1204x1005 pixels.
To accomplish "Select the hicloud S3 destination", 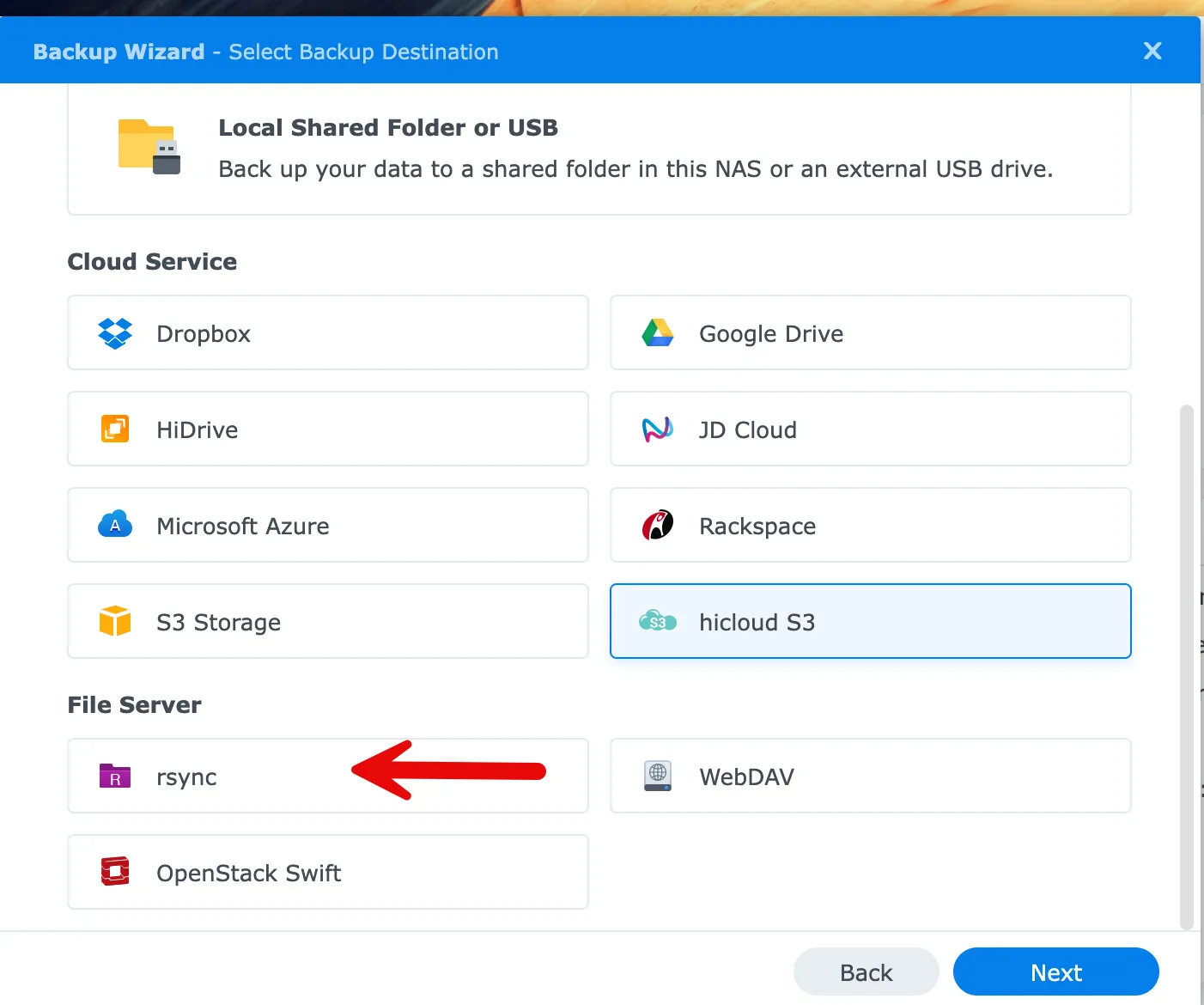I will 870,621.
